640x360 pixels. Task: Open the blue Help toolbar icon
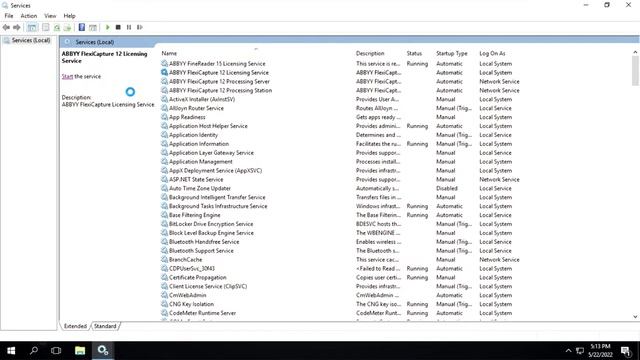[82, 27]
